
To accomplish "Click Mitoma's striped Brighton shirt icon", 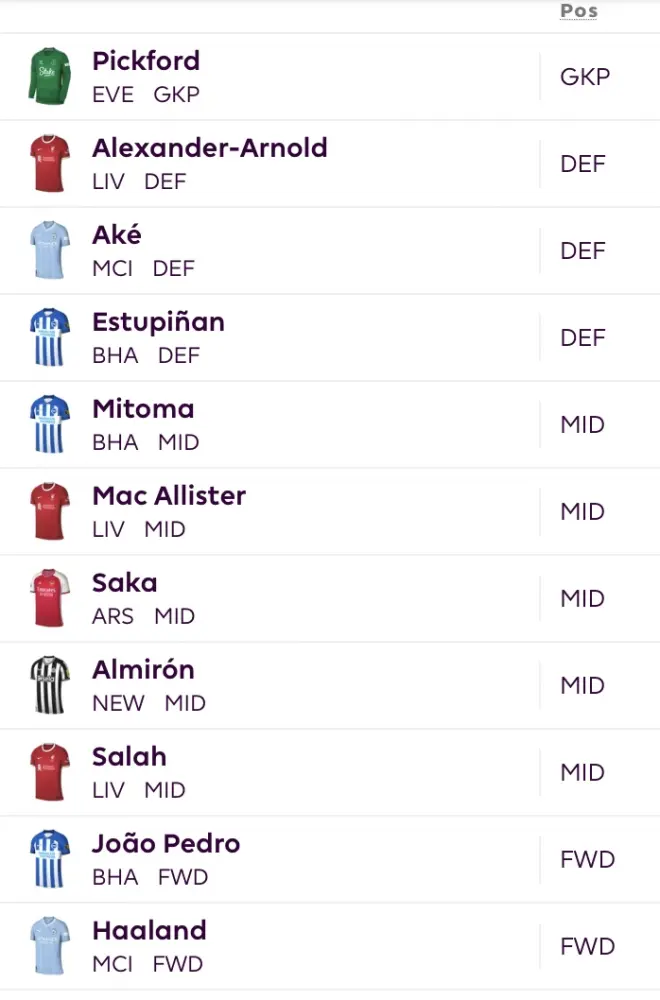I will pos(49,425).
